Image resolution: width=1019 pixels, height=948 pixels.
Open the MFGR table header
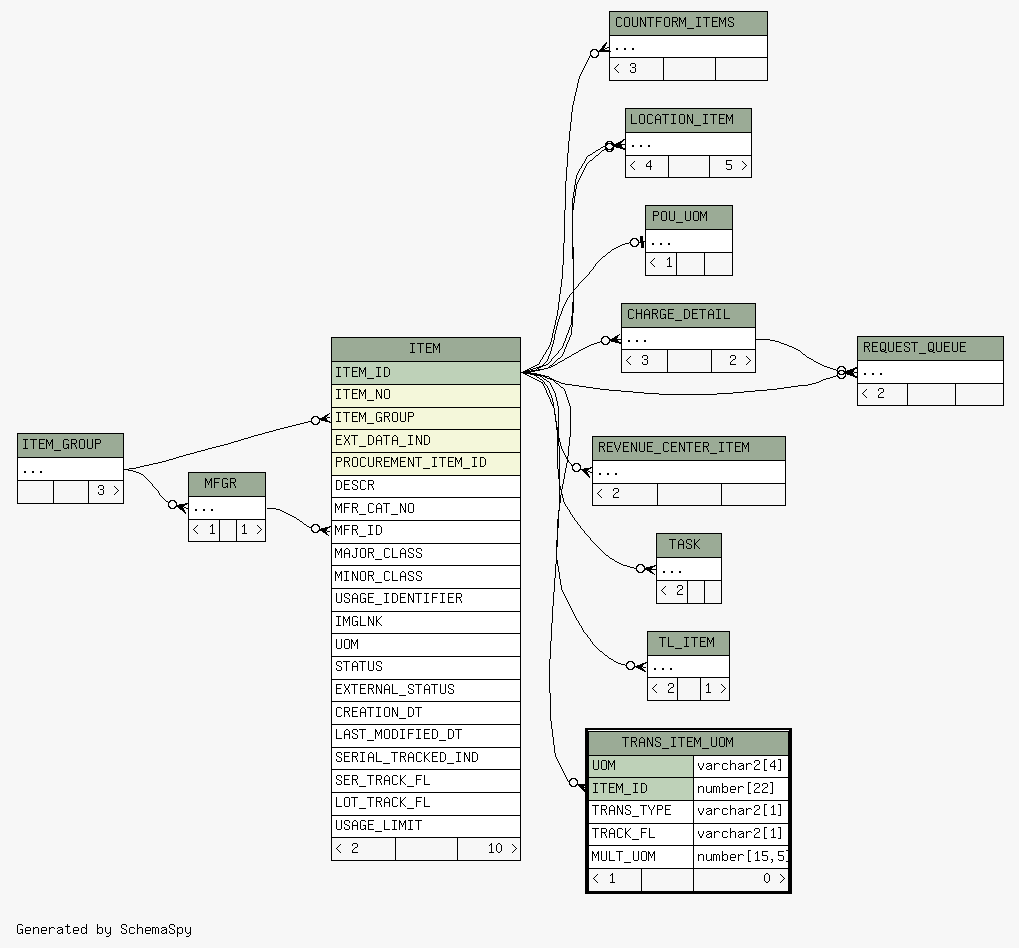(227, 484)
